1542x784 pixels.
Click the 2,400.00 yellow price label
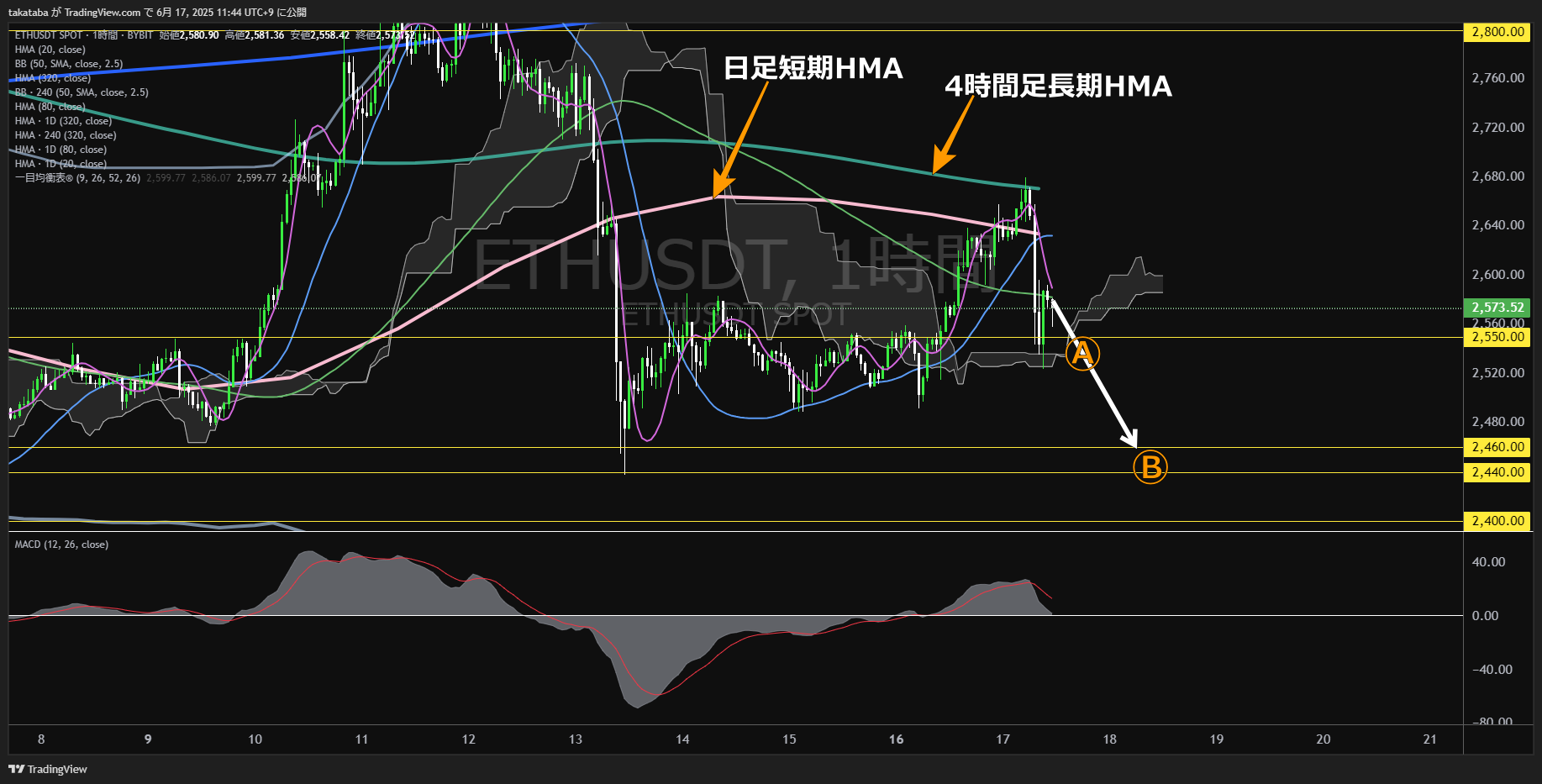1497,521
